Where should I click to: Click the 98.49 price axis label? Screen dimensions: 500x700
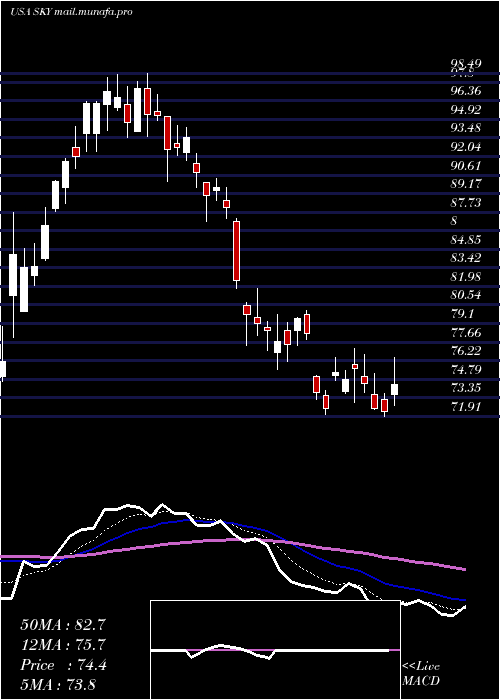pyautogui.click(x=466, y=65)
